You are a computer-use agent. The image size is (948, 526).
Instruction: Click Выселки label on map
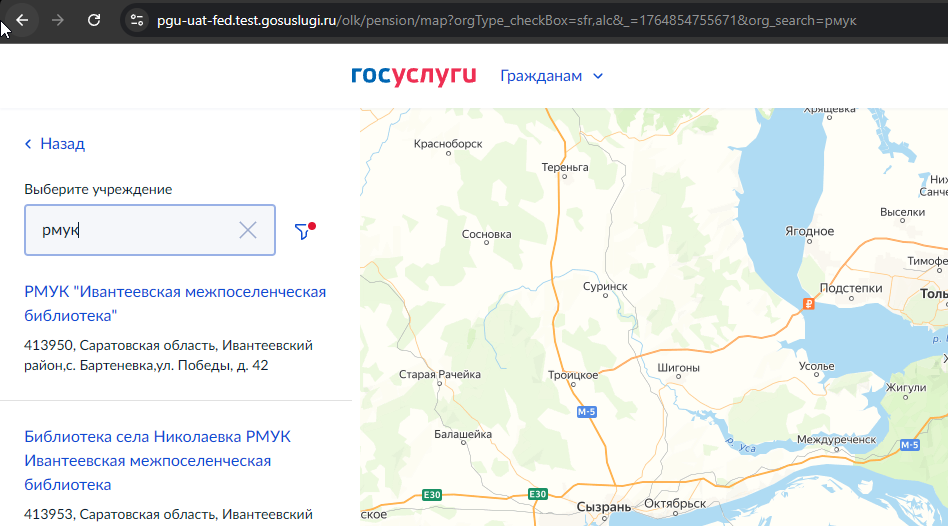903,212
